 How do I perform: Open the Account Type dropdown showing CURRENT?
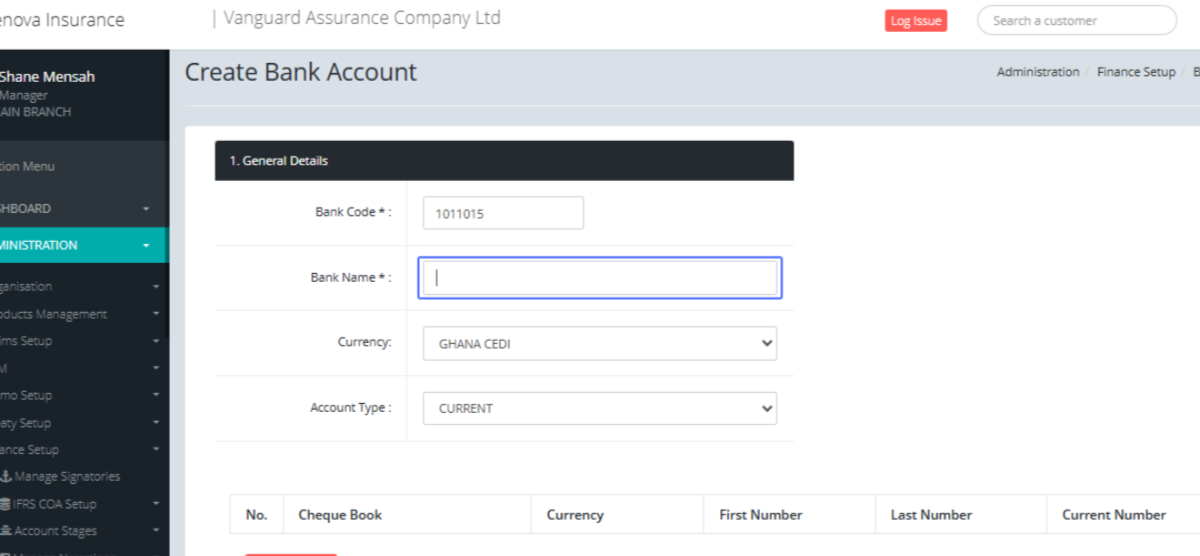599,408
